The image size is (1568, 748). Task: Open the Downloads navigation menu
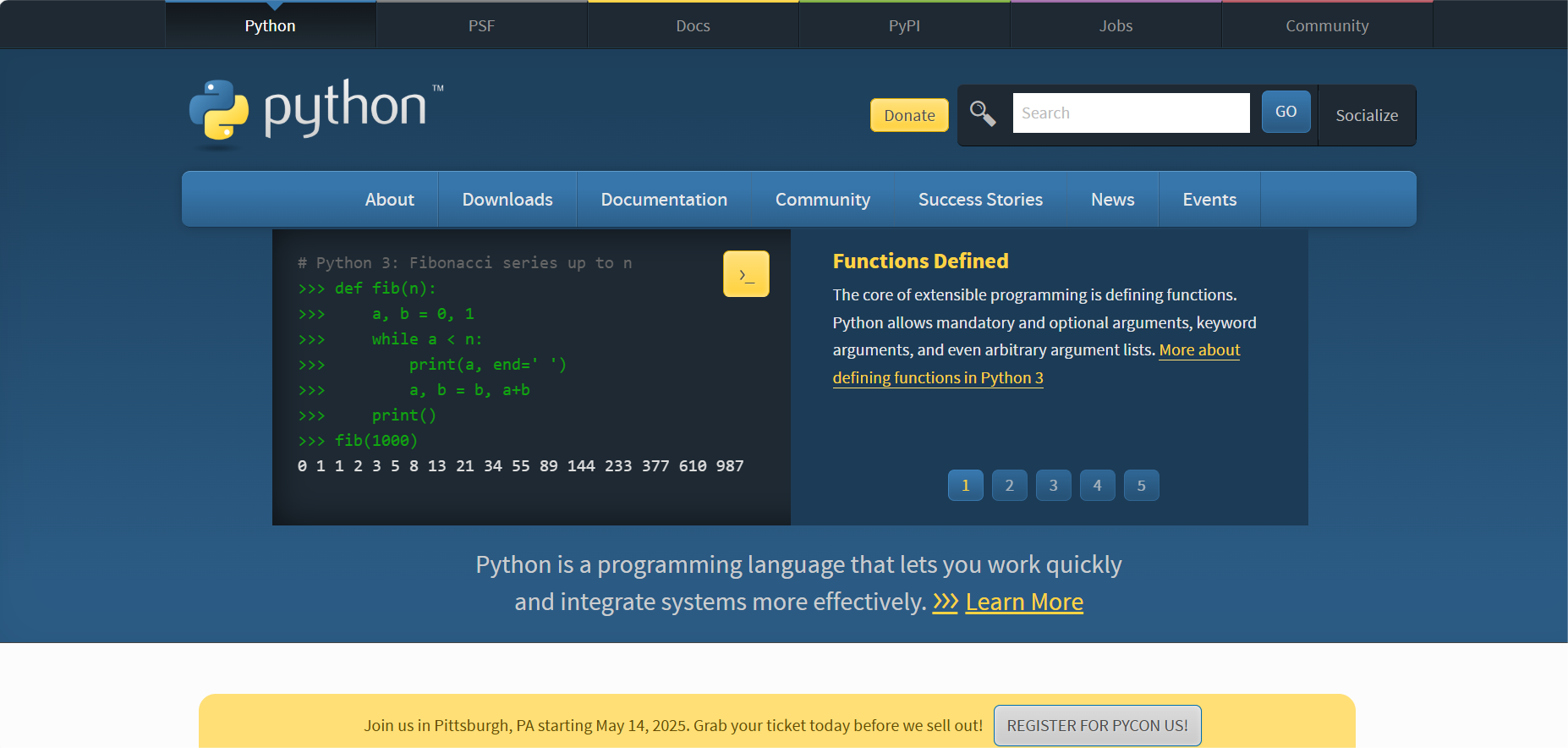pos(507,200)
